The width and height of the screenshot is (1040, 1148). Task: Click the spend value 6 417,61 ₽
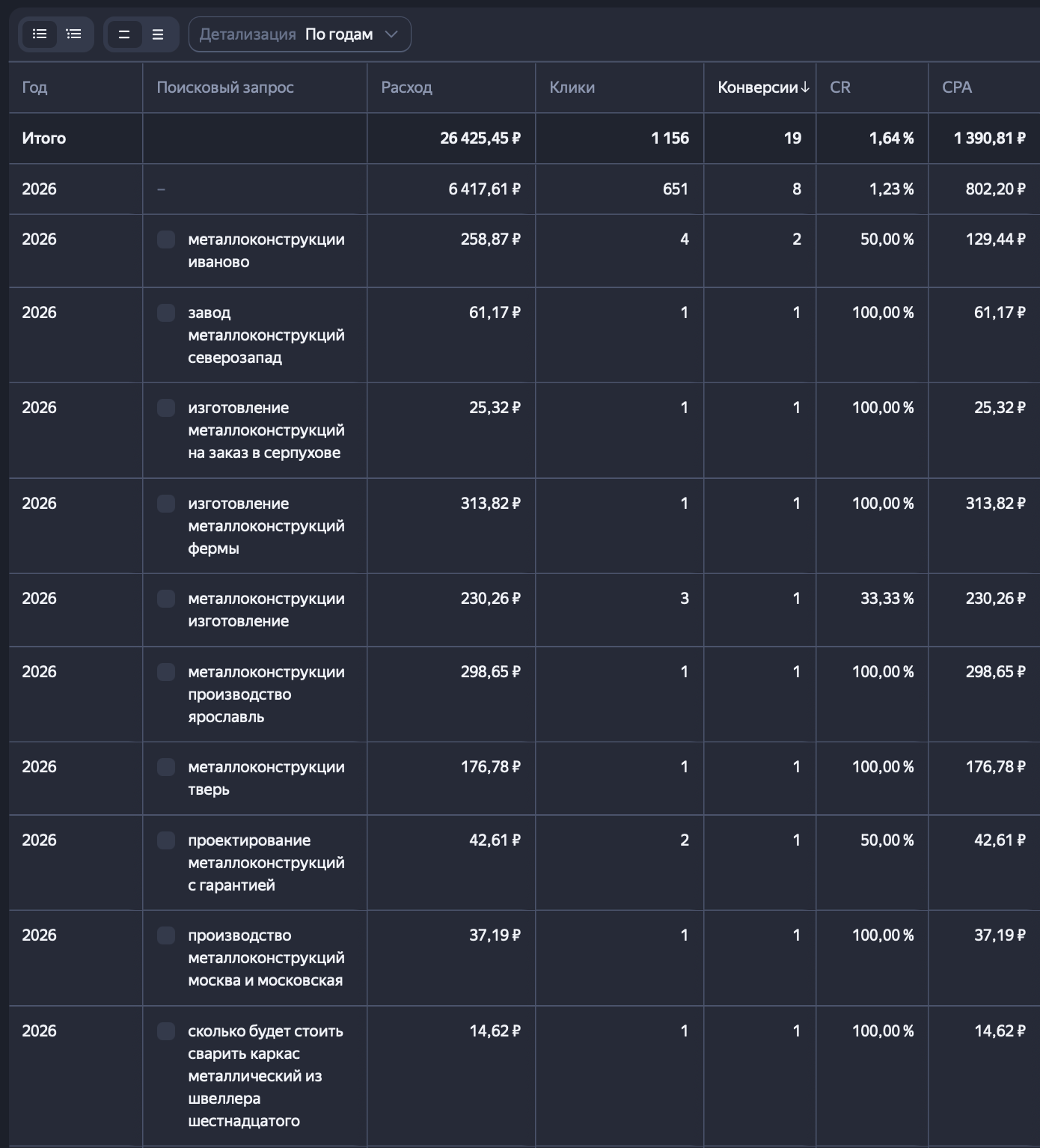click(485, 189)
